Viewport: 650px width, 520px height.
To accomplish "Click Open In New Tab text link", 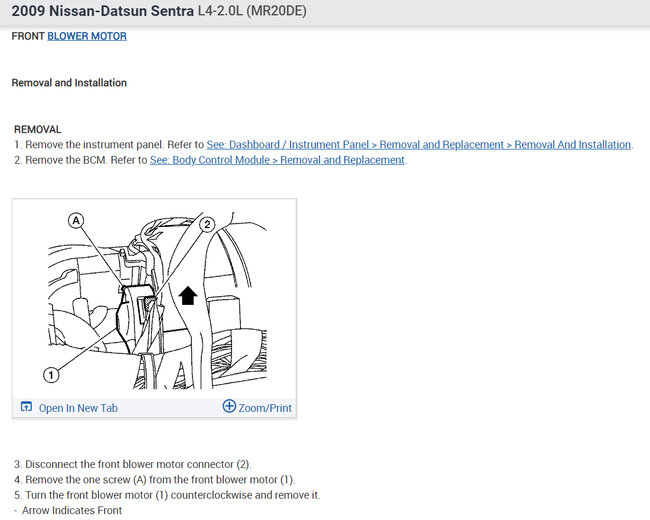I will point(78,408).
